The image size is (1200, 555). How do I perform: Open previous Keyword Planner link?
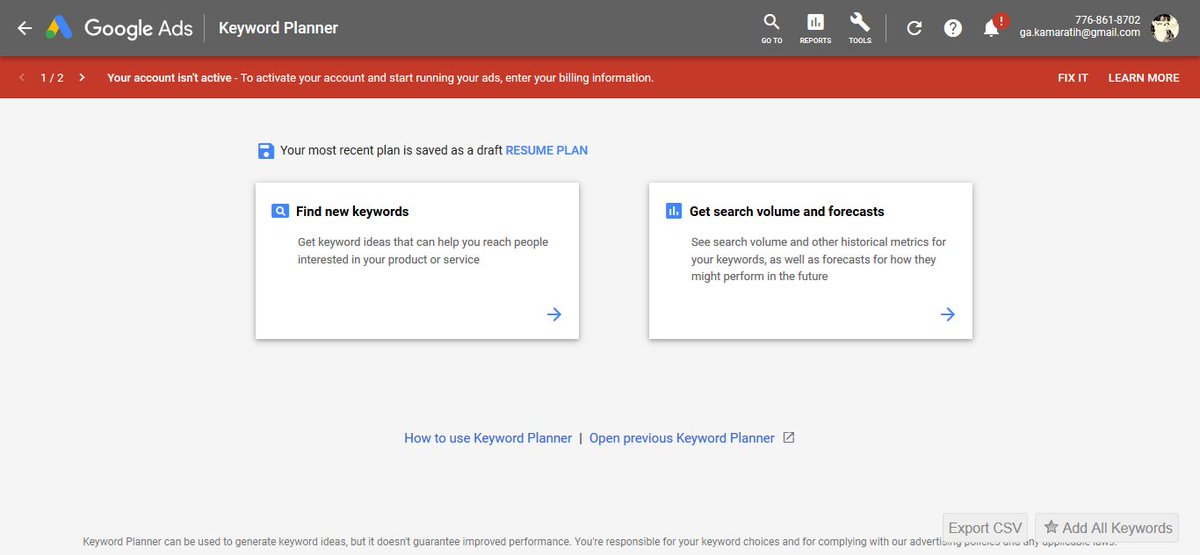(x=682, y=438)
